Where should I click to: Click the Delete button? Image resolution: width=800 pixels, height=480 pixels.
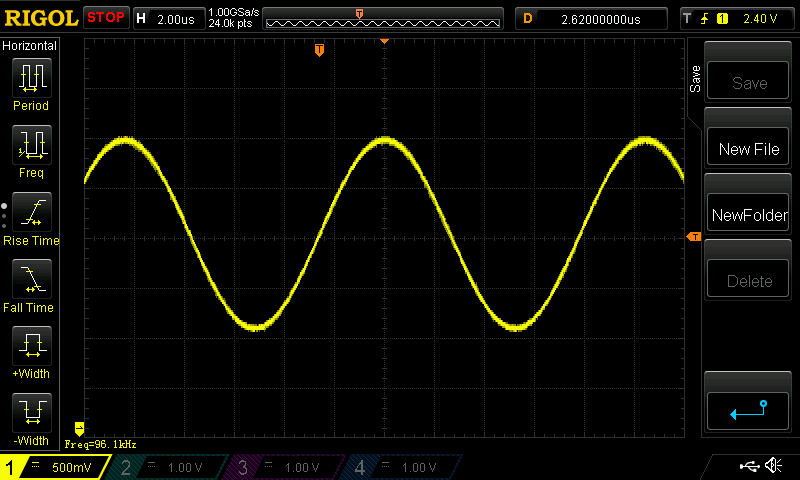tap(748, 279)
